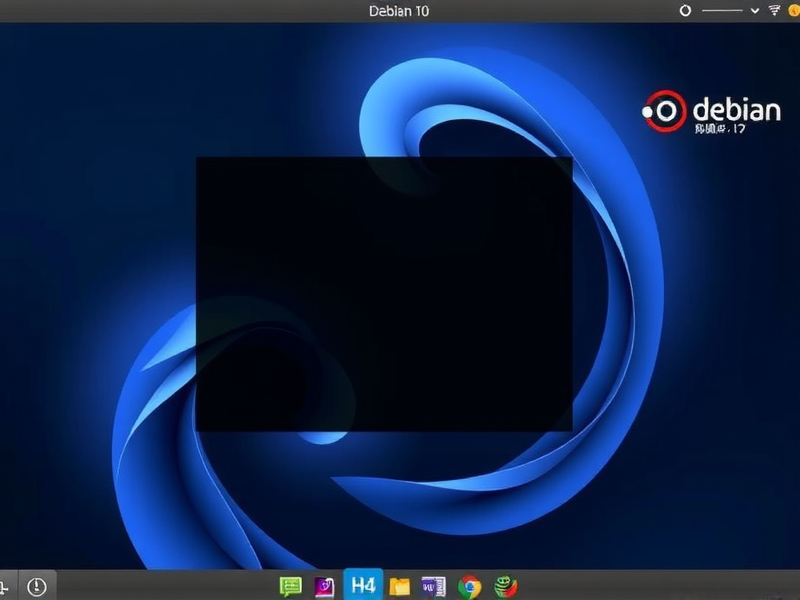
Task: Toggle the circular refresh indicator in top bar
Action: [x=685, y=9]
